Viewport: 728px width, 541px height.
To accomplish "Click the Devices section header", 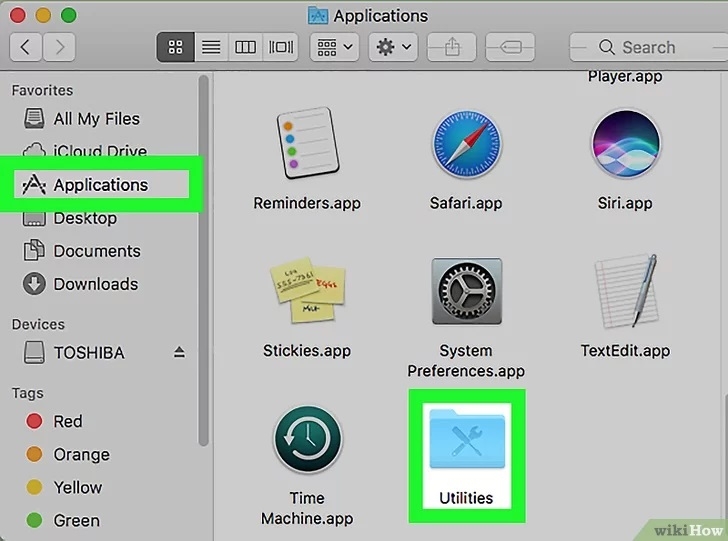I will (38, 324).
